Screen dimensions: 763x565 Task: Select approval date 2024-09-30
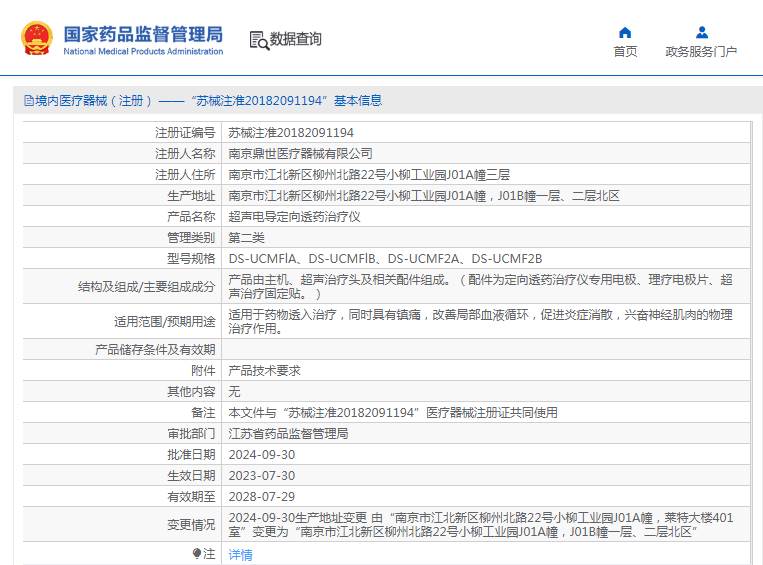pos(262,455)
